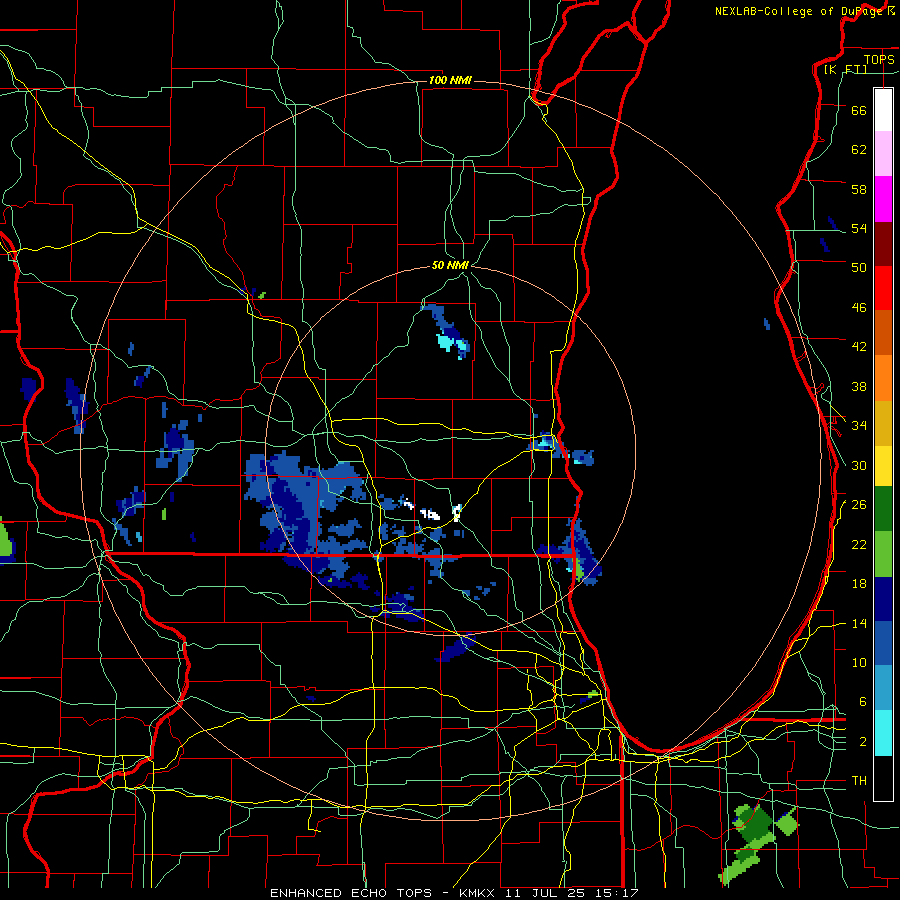The height and width of the screenshot is (900, 900).
Task: Click the "22" legend value
Action: 859,545
